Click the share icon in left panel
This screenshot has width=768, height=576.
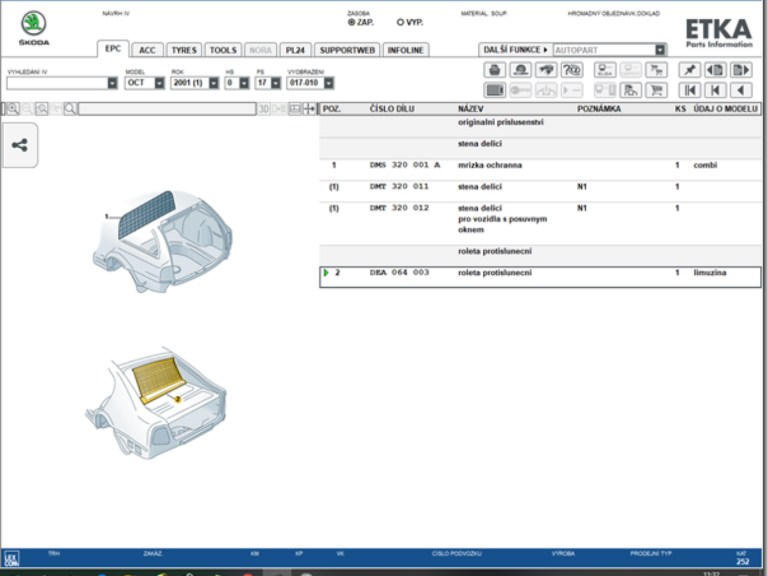(x=20, y=145)
